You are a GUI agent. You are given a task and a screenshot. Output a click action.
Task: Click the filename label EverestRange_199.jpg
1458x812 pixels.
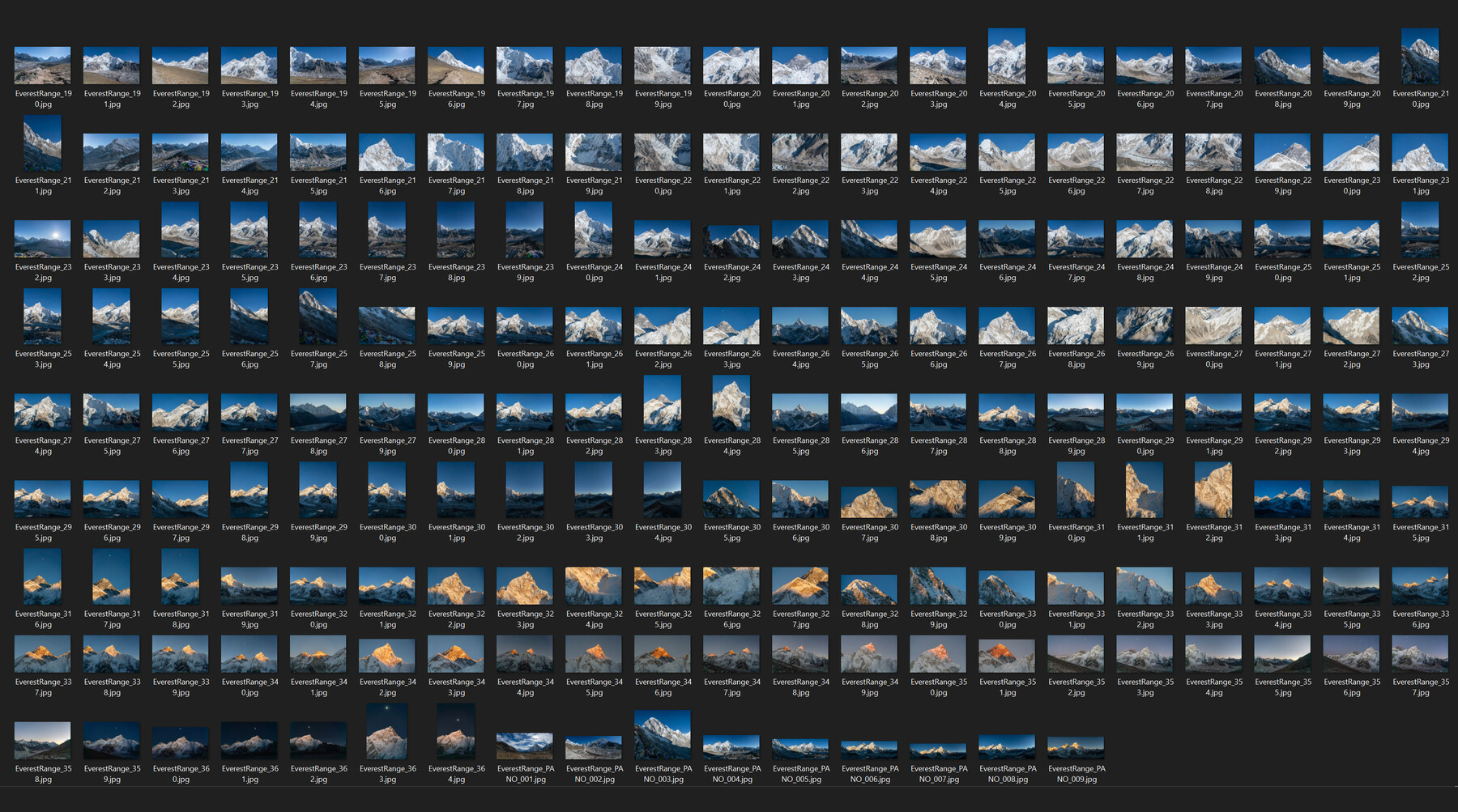coord(663,99)
